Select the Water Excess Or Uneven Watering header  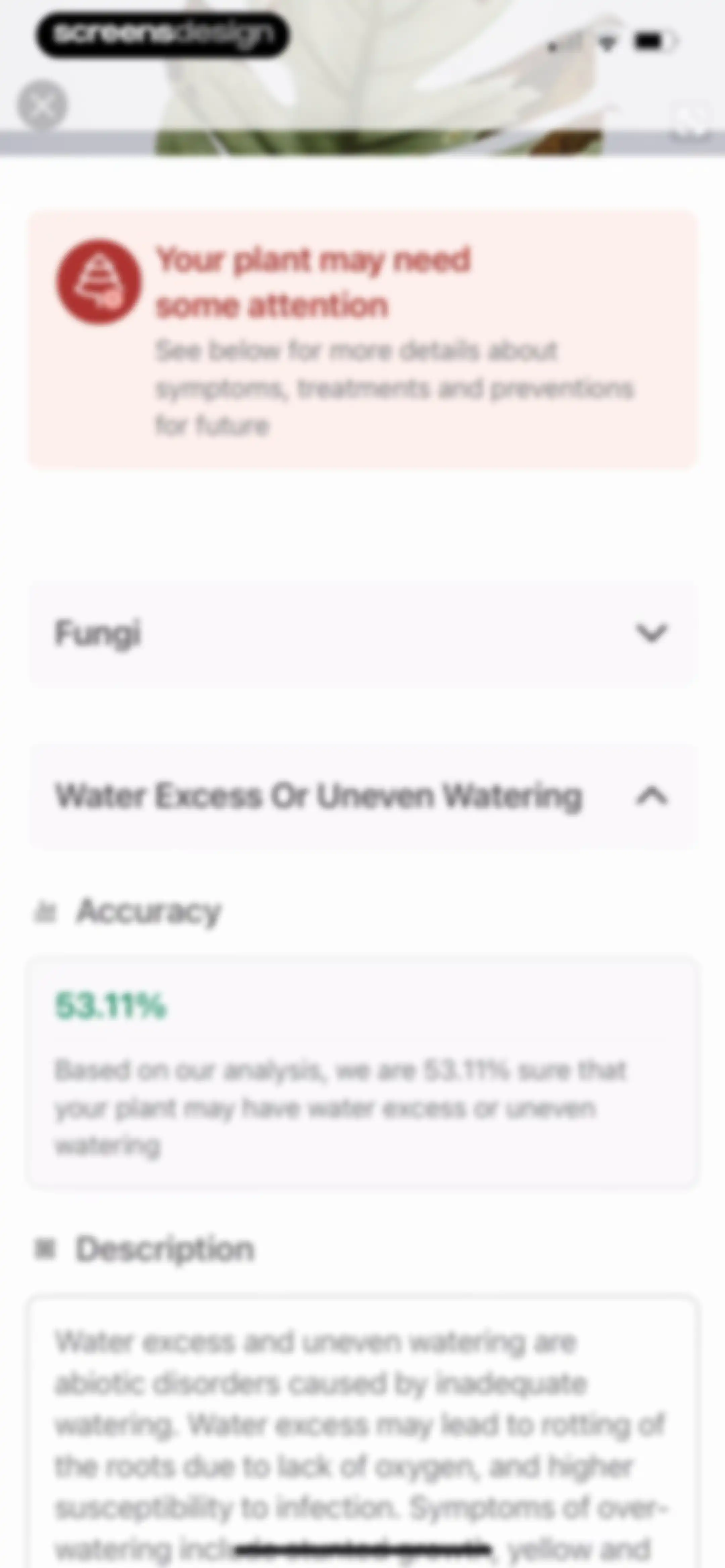click(x=363, y=796)
